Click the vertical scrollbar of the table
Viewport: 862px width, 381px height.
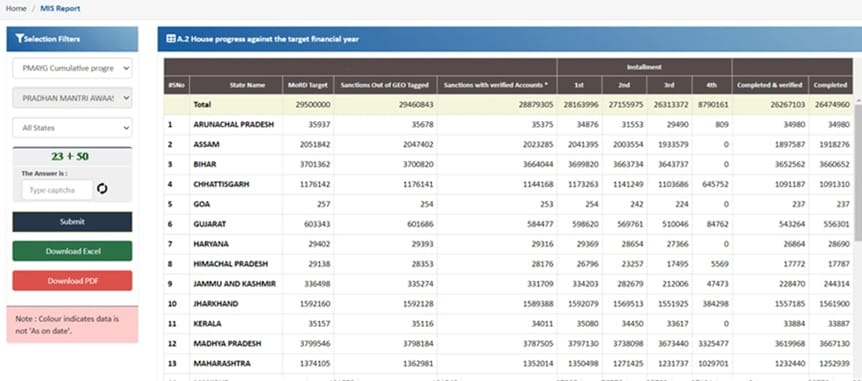tap(858, 173)
